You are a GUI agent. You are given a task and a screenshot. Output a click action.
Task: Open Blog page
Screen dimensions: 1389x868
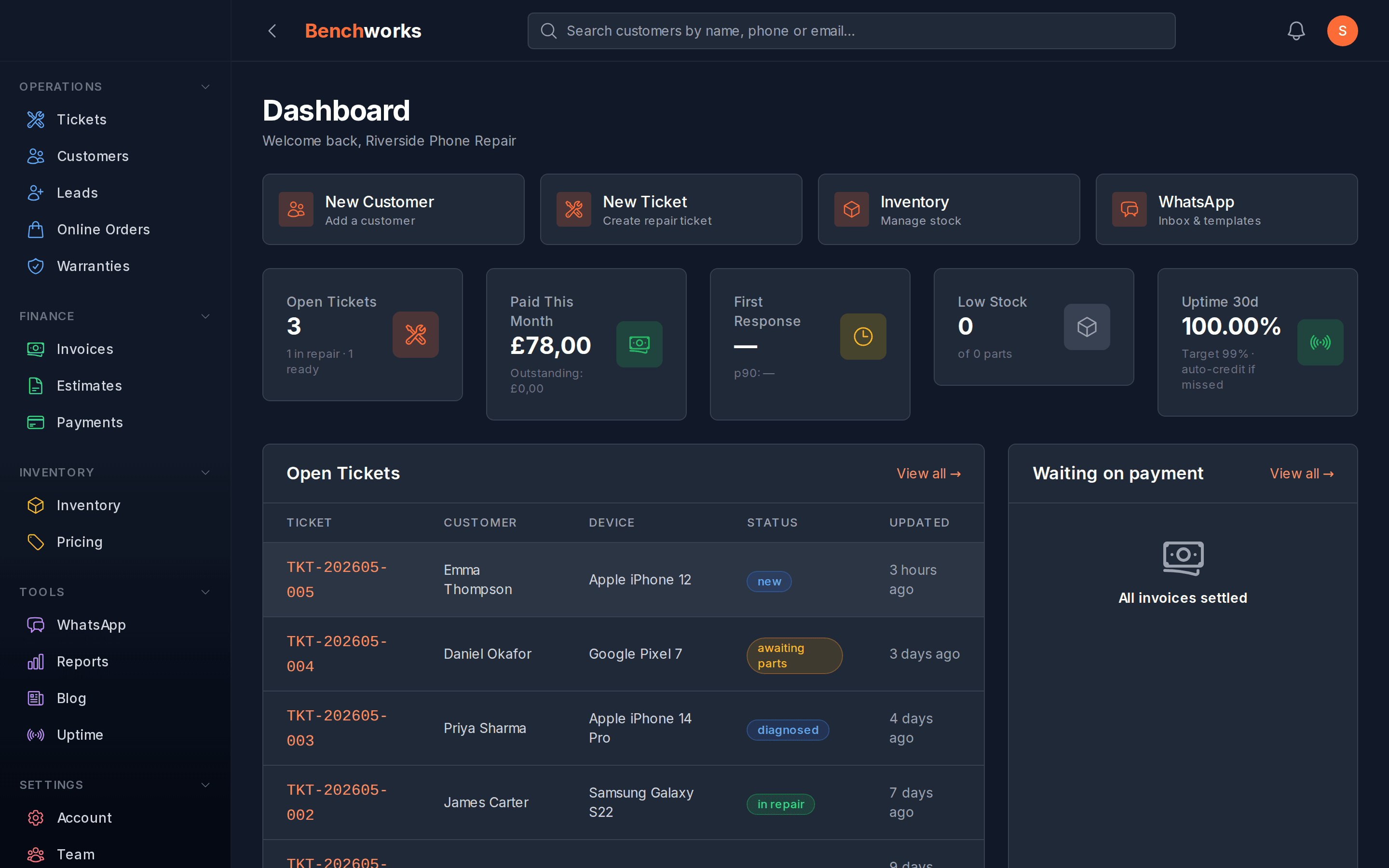click(x=115, y=698)
